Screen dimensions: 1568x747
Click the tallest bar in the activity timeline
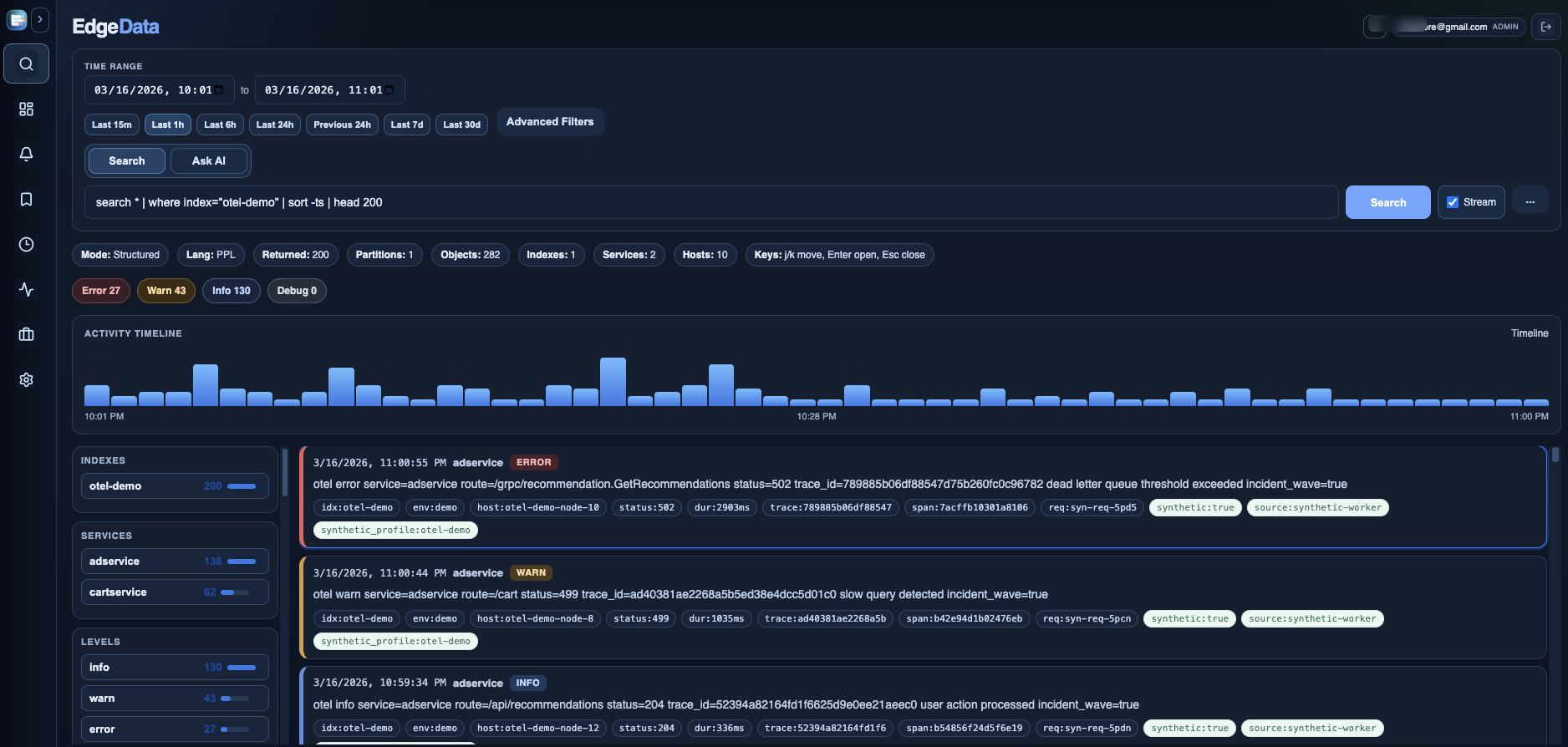[x=613, y=382]
